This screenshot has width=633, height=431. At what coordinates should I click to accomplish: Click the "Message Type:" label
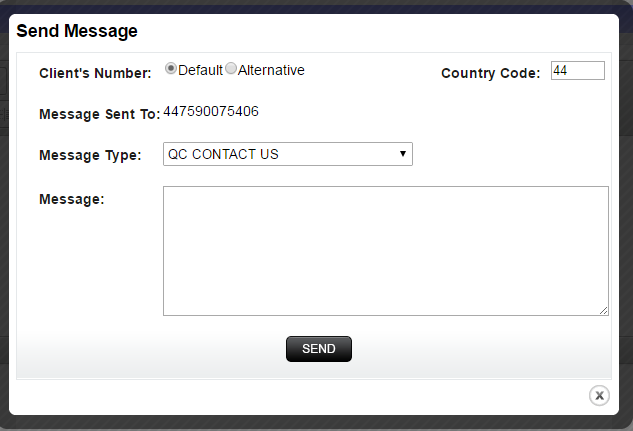(90, 155)
